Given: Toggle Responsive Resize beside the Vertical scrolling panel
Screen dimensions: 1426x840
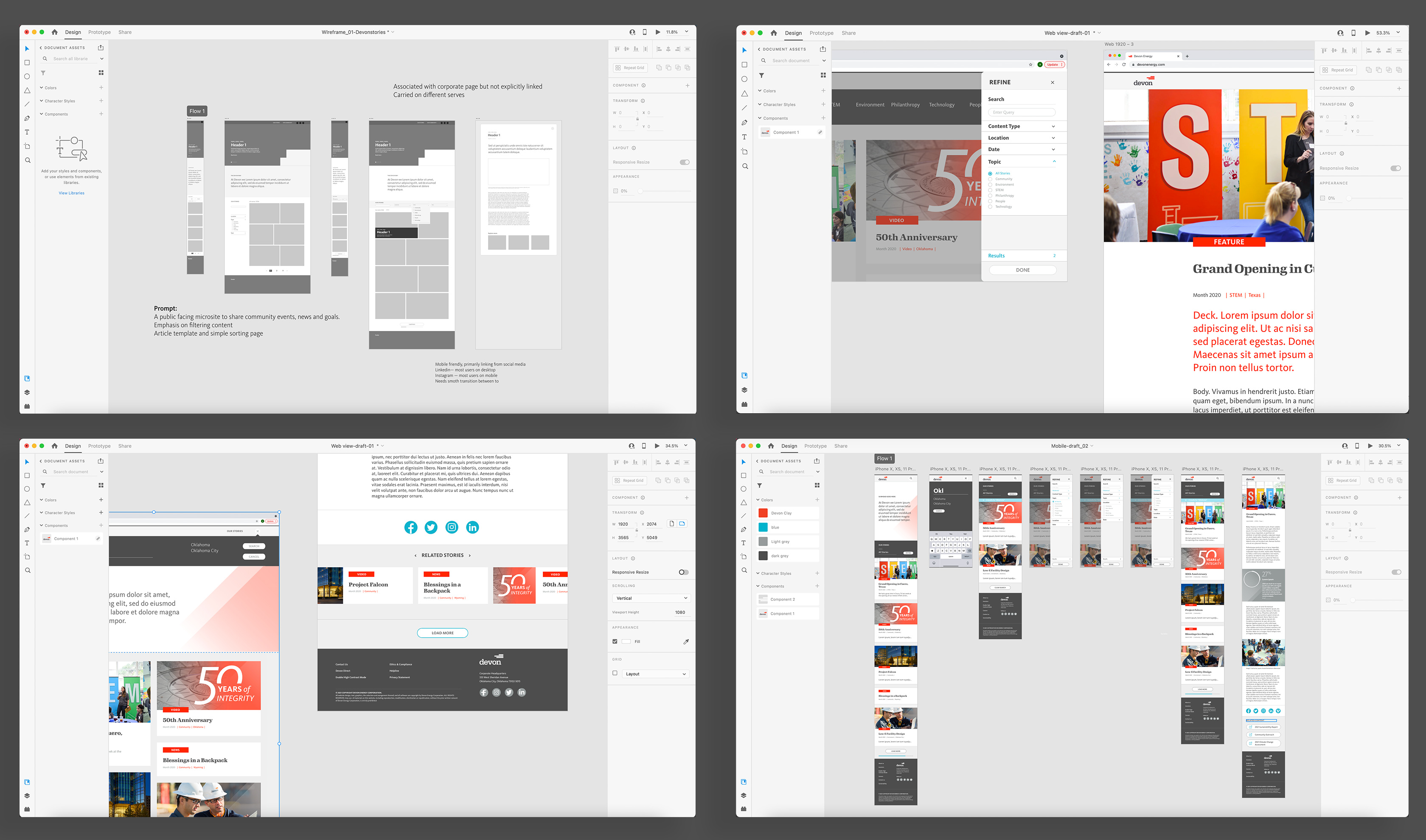Looking at the screenshot, I should pyautogui.click(x=683, y=572).
